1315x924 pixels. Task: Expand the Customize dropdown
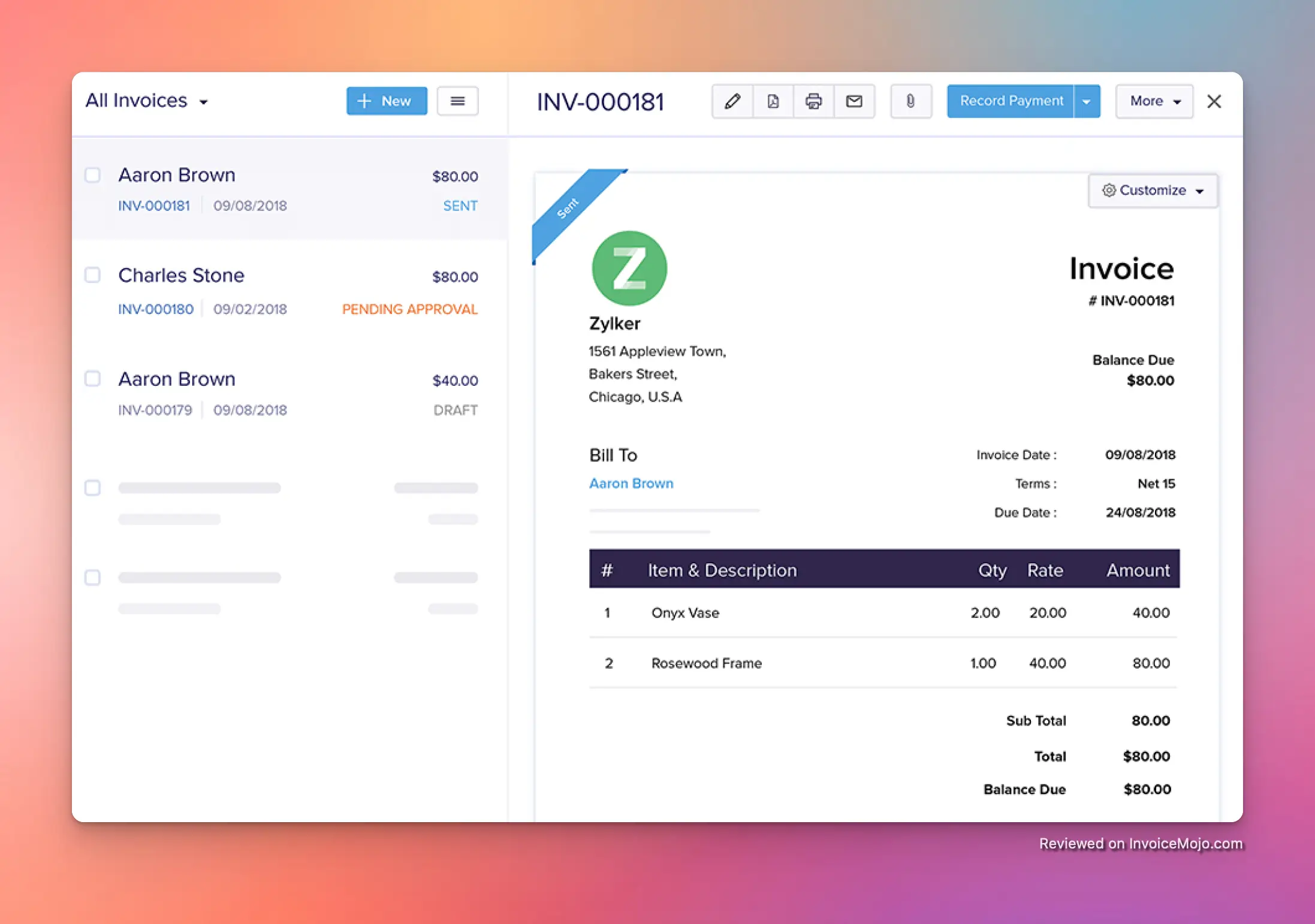point(1153,191)
